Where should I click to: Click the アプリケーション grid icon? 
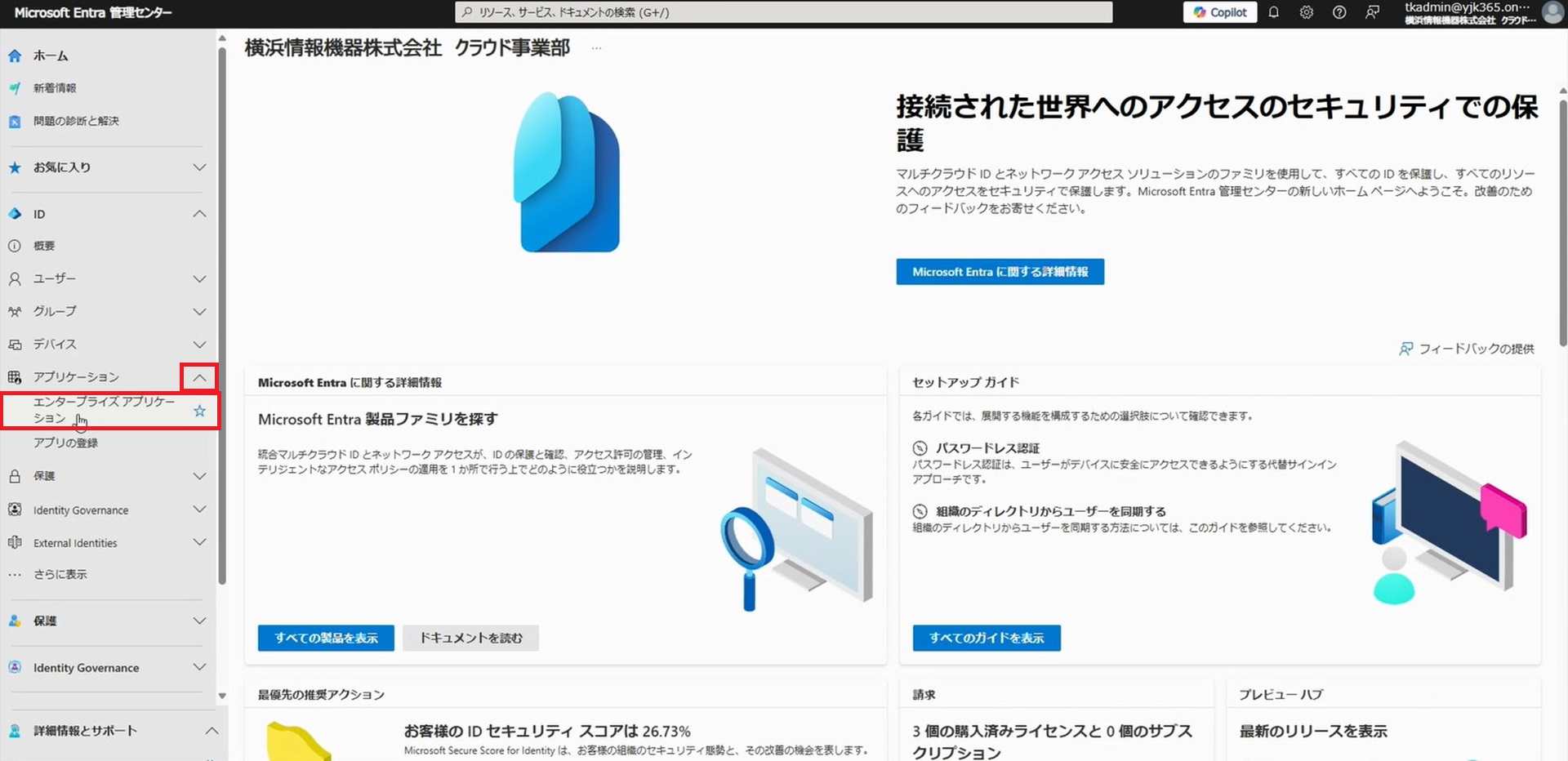pos(15,377)
